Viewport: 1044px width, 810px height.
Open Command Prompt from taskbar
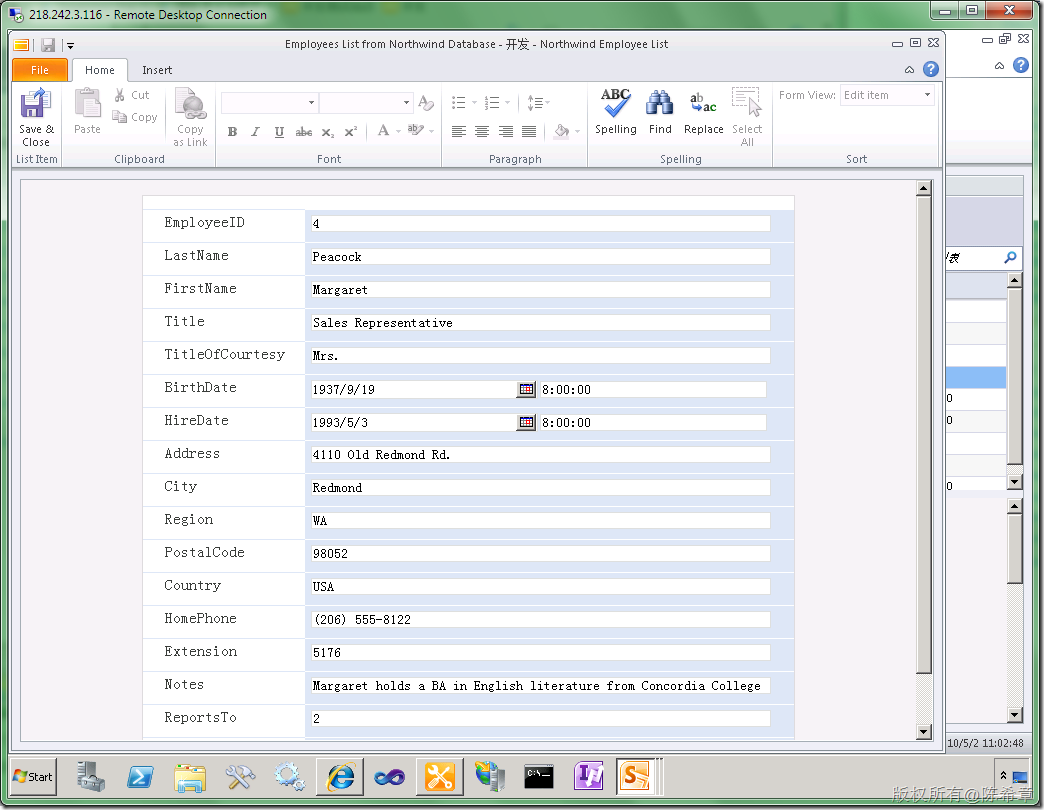click(x=539, y=777)
